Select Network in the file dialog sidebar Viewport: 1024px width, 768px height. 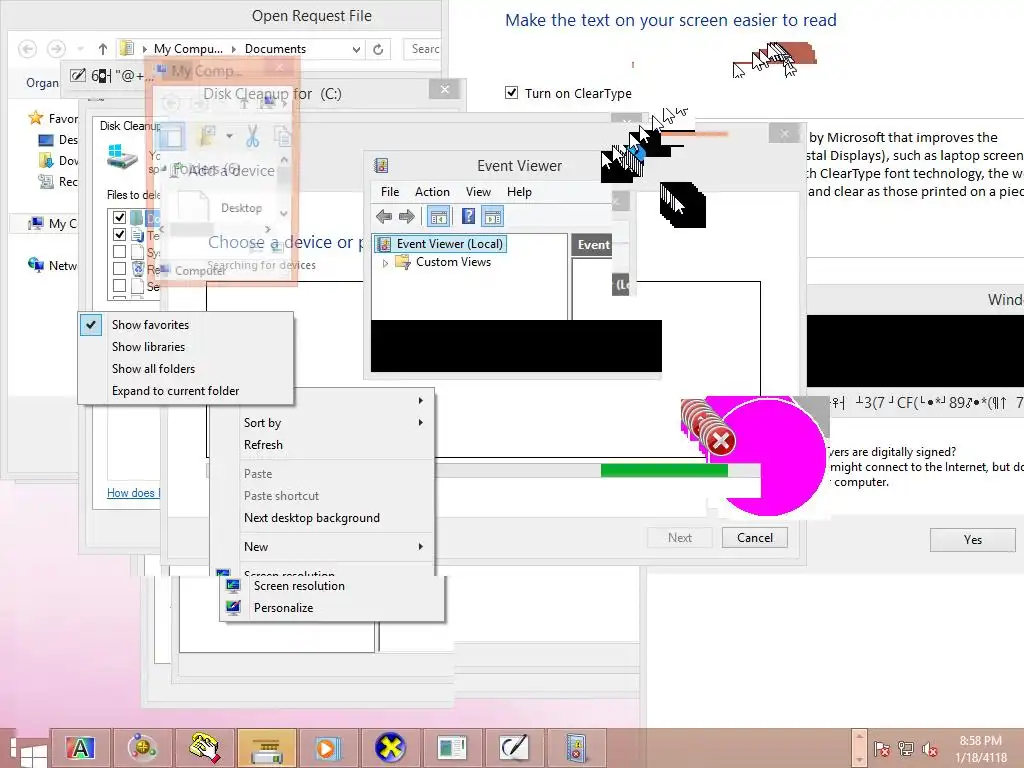52,265
